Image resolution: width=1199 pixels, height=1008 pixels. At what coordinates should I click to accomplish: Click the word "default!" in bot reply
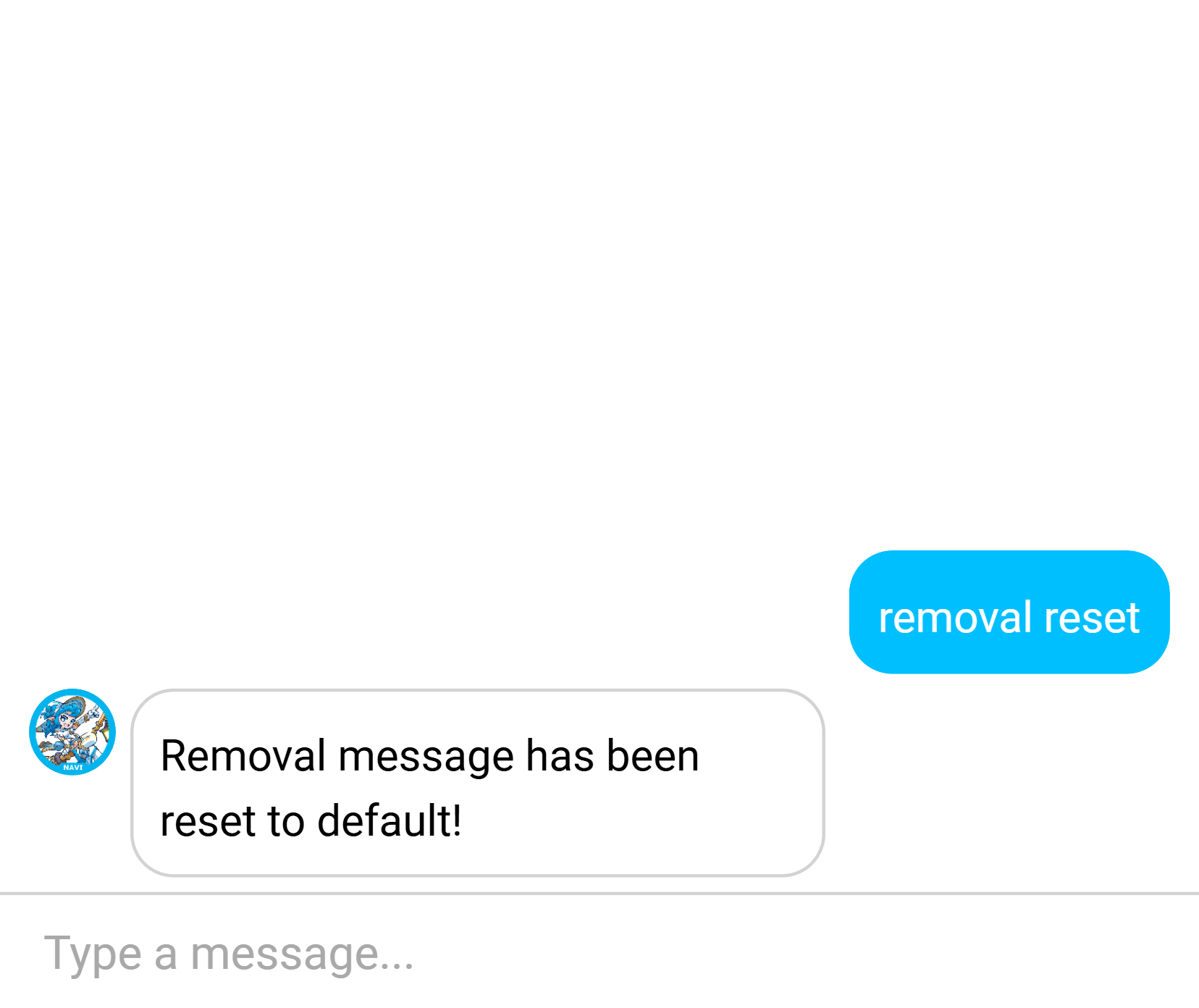[x=390, y=820]
